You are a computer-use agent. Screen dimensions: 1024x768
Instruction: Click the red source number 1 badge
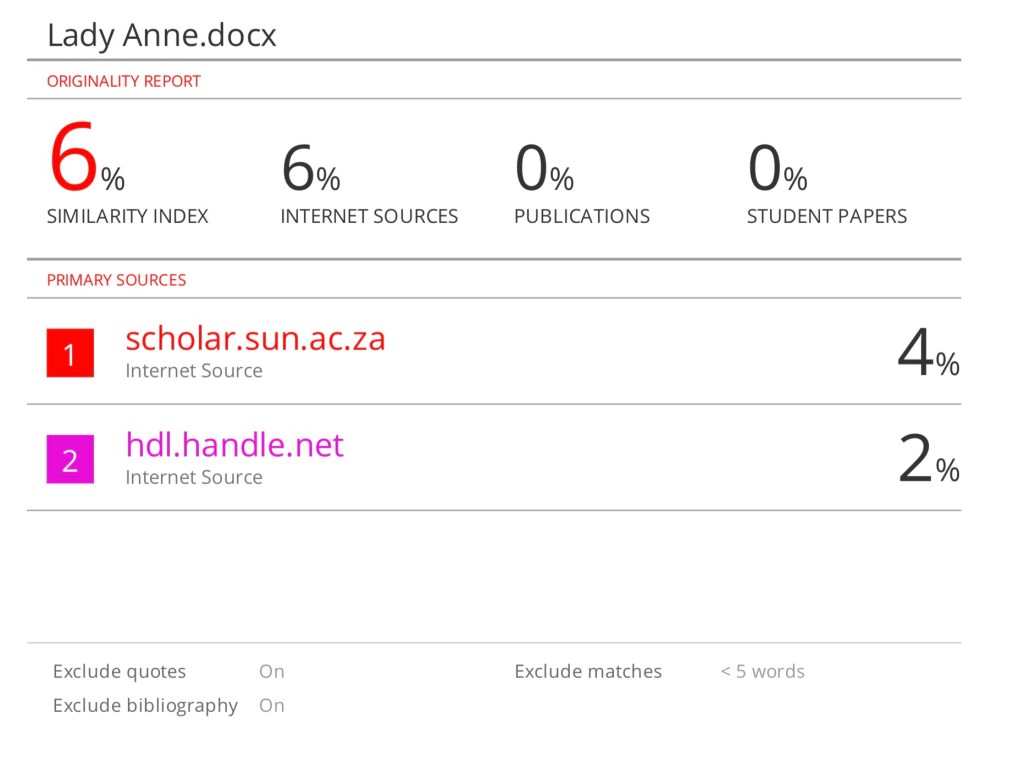tap(70, 353)
